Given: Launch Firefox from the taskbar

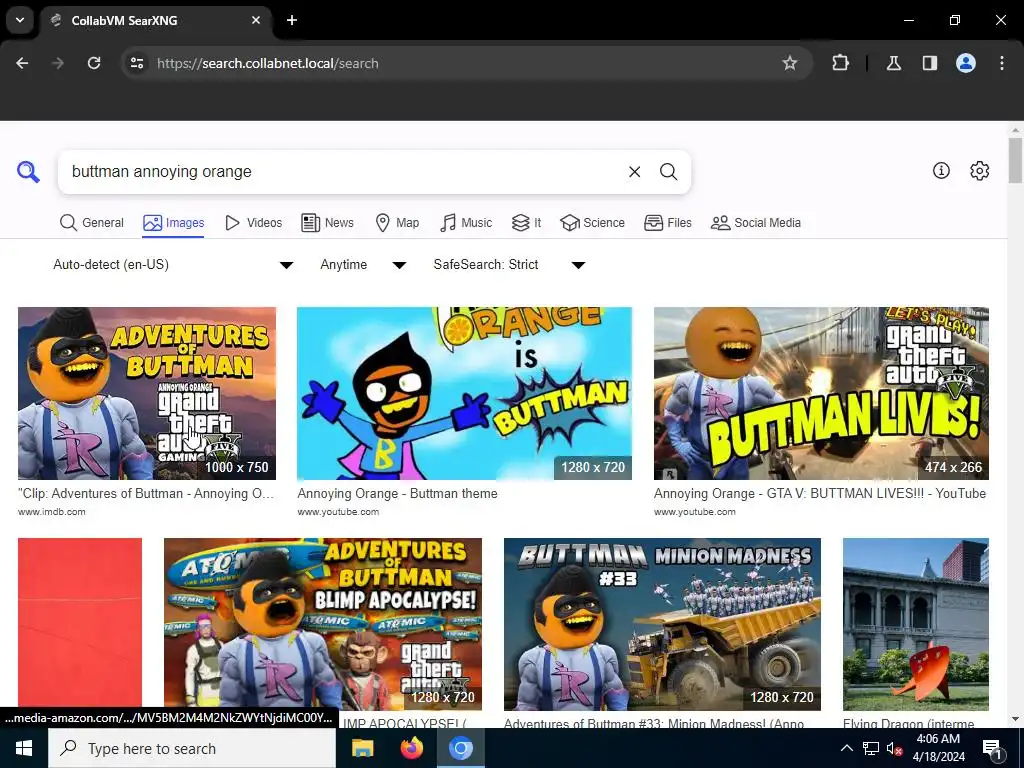Looking at the screenshot, I should pyautogui.click(x=411, y=748).
